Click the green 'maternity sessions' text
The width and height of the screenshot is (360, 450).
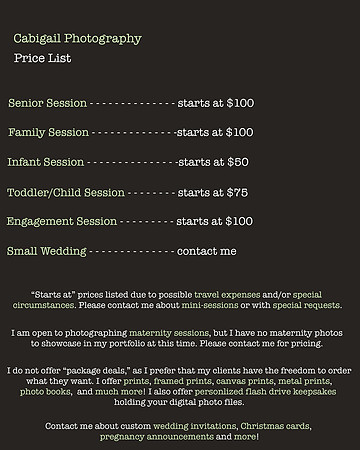pyautogui.click(x=170, y=333)
